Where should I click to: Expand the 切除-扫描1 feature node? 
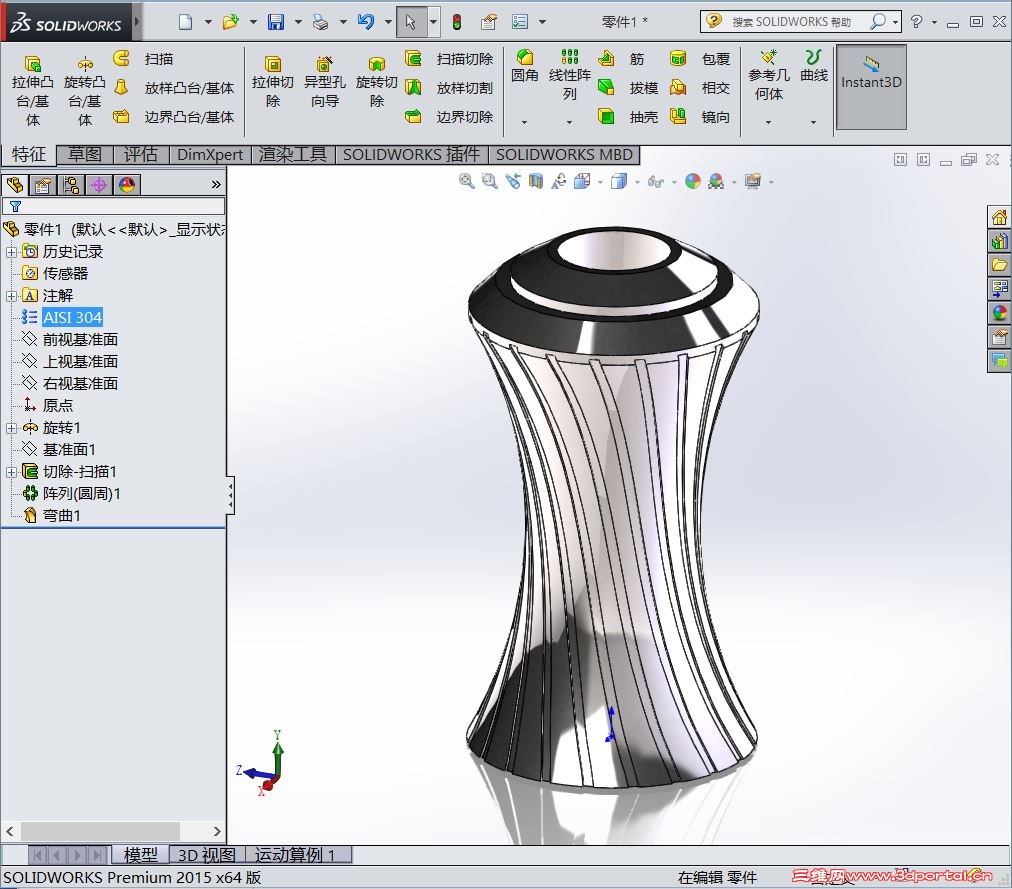pyautogui.click(x=11, y=472)
